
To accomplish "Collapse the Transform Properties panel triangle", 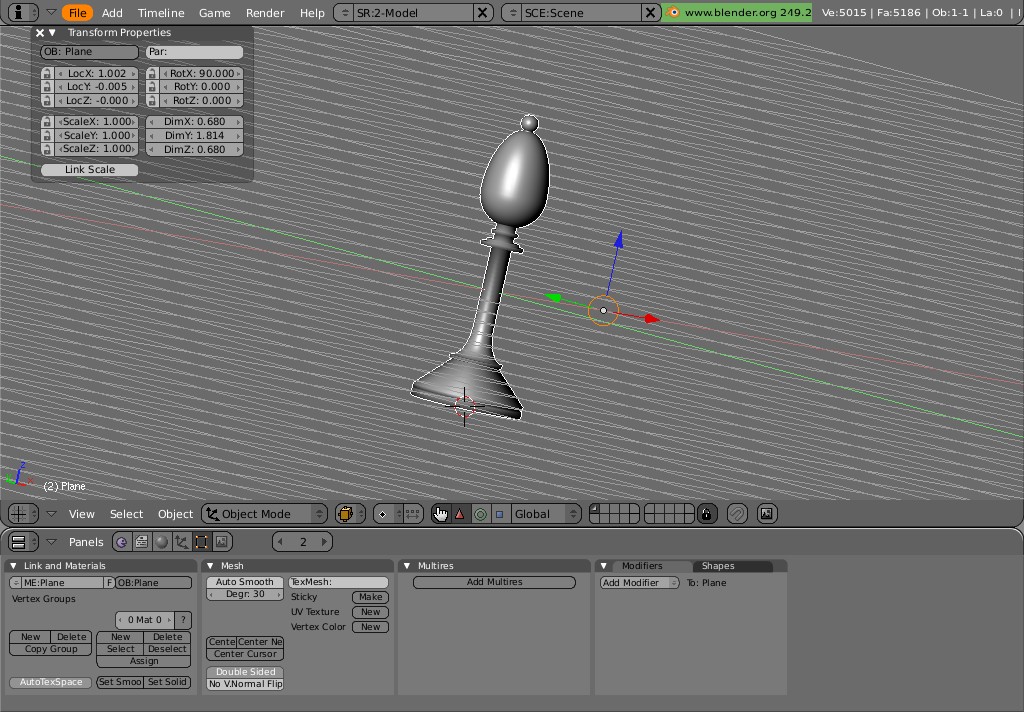I will pos(52,33).
